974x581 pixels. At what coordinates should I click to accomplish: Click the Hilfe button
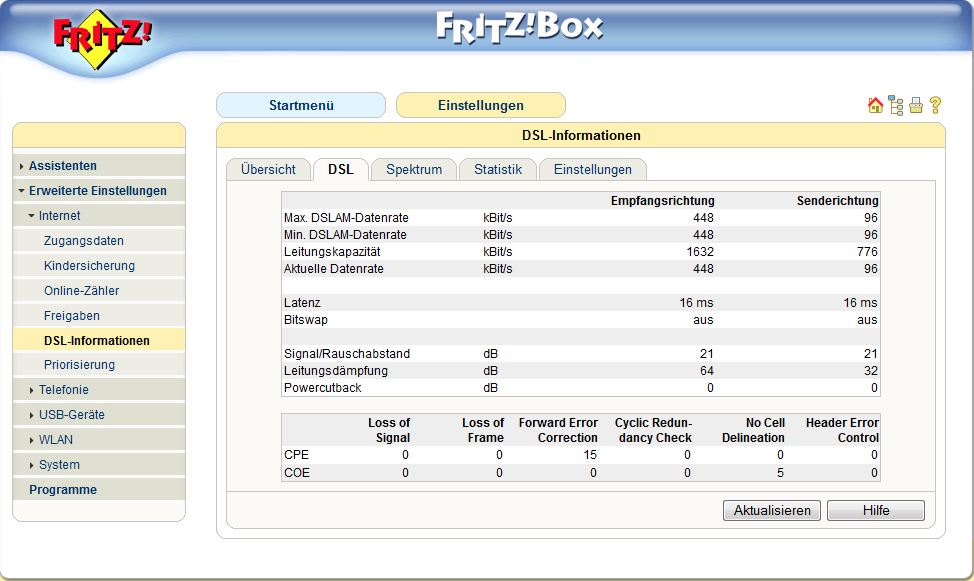[876, 511]
